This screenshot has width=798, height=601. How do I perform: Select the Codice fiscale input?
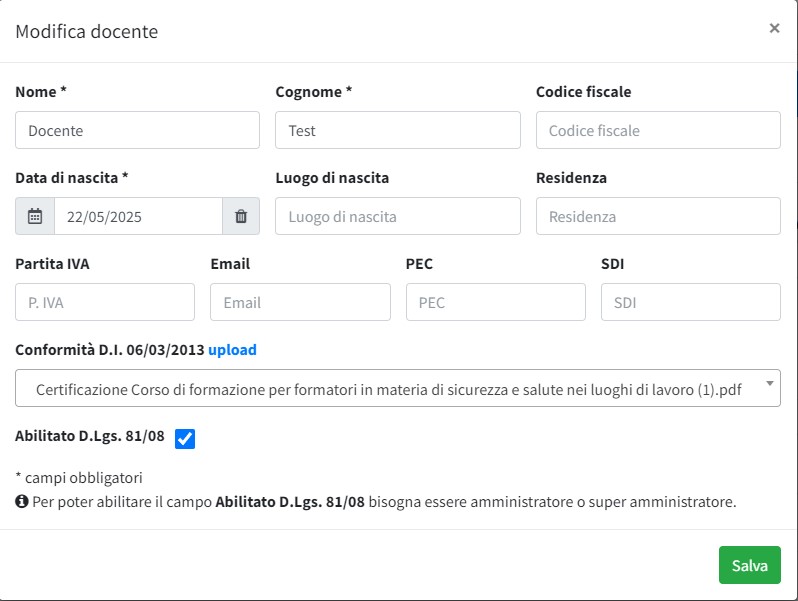point(658,130)
